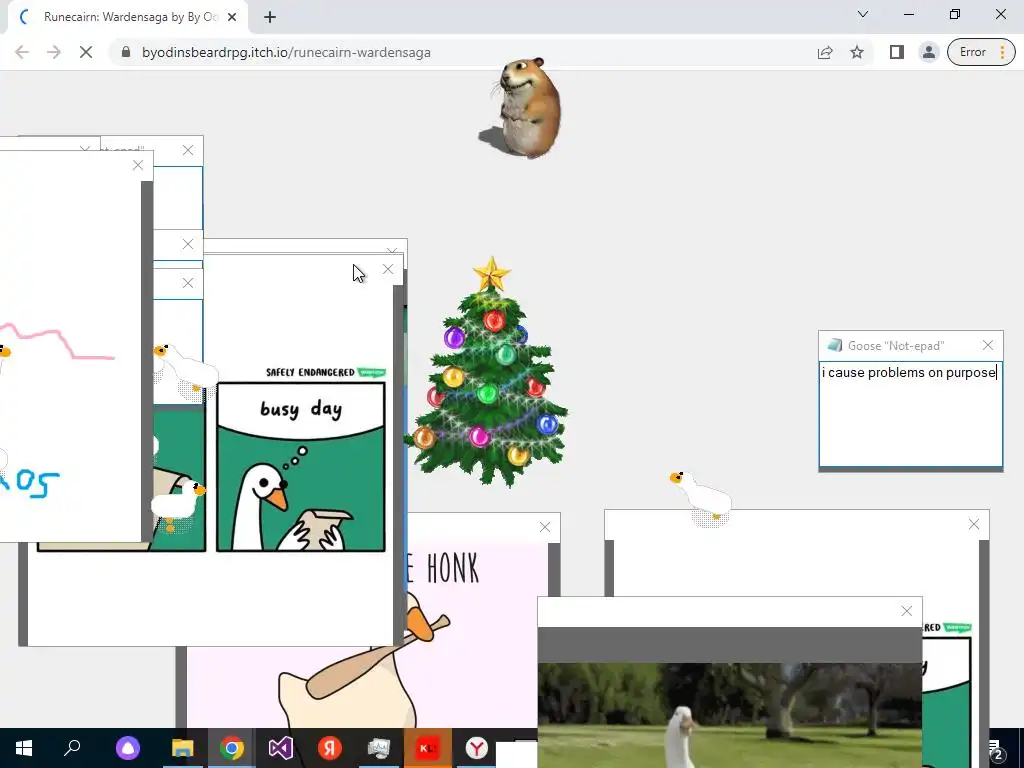Click the Not-epad title bar icon

tap(835, 345)
